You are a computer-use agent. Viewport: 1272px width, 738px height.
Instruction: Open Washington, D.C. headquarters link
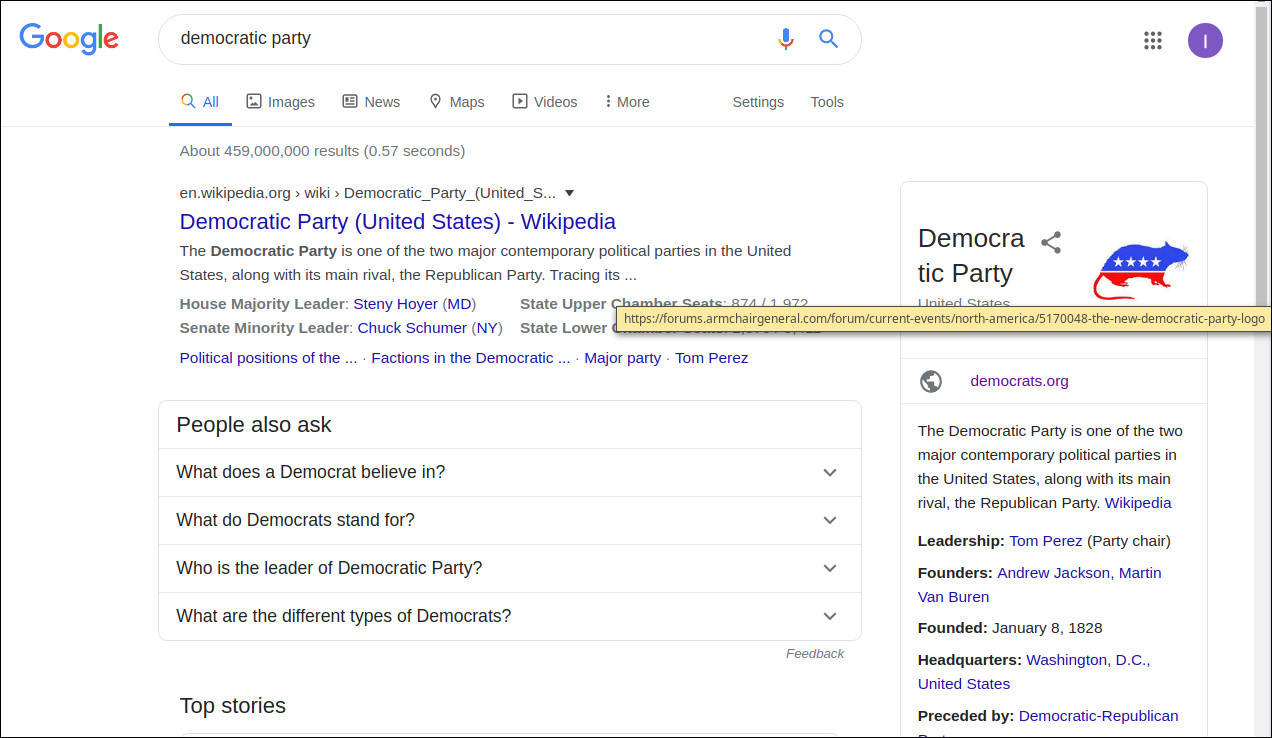1088,660
